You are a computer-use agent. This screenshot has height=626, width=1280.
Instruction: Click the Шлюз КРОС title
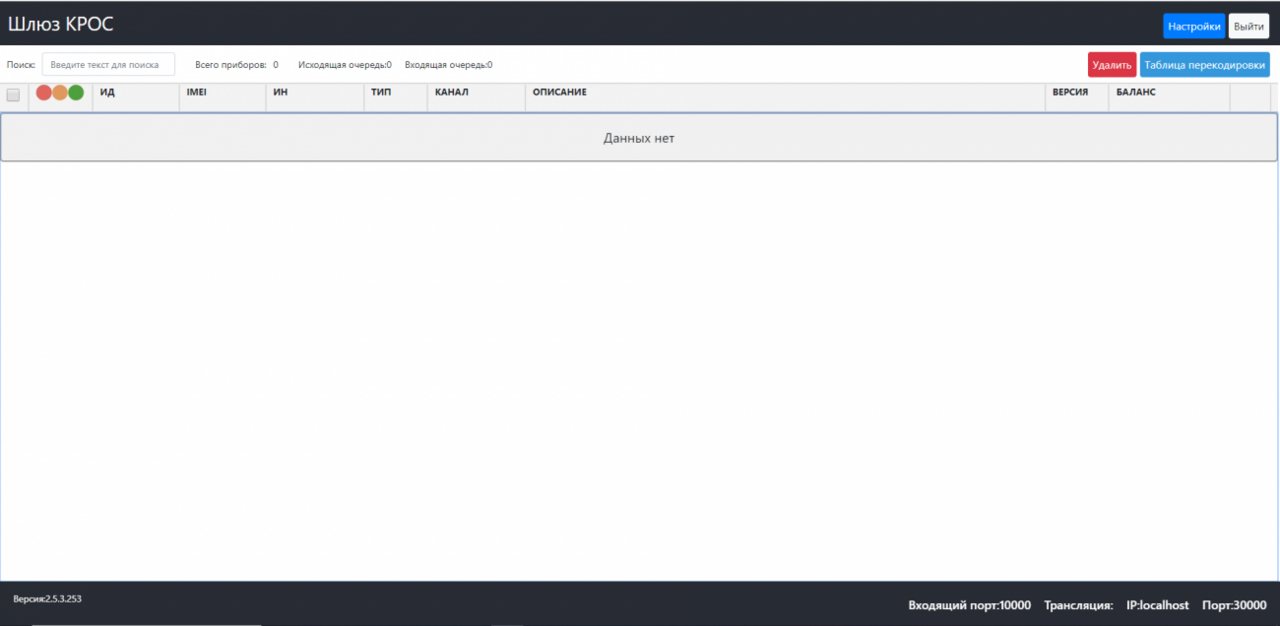click(x=61, y=25)
